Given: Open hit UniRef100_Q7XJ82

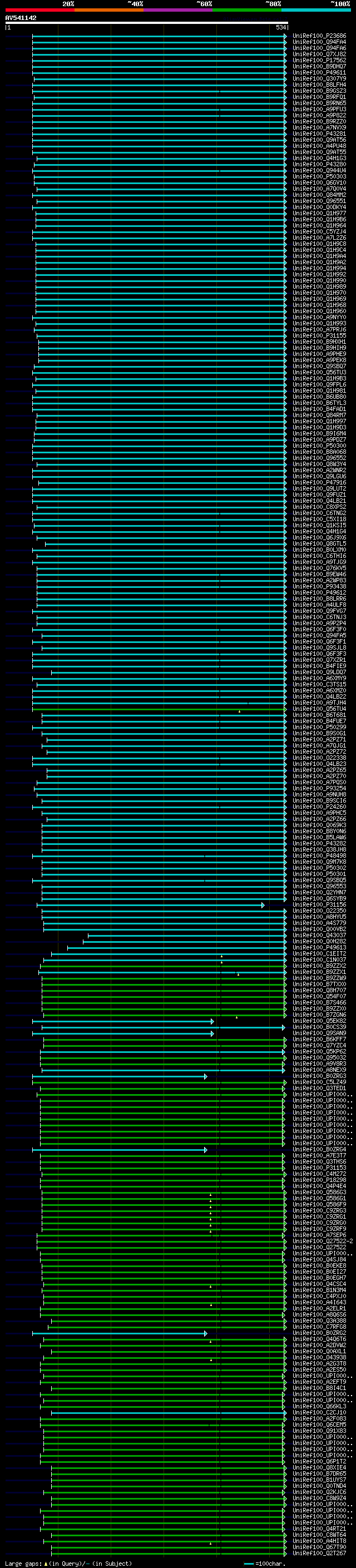Looking at the screenshot, I should (x=319, y=54).
